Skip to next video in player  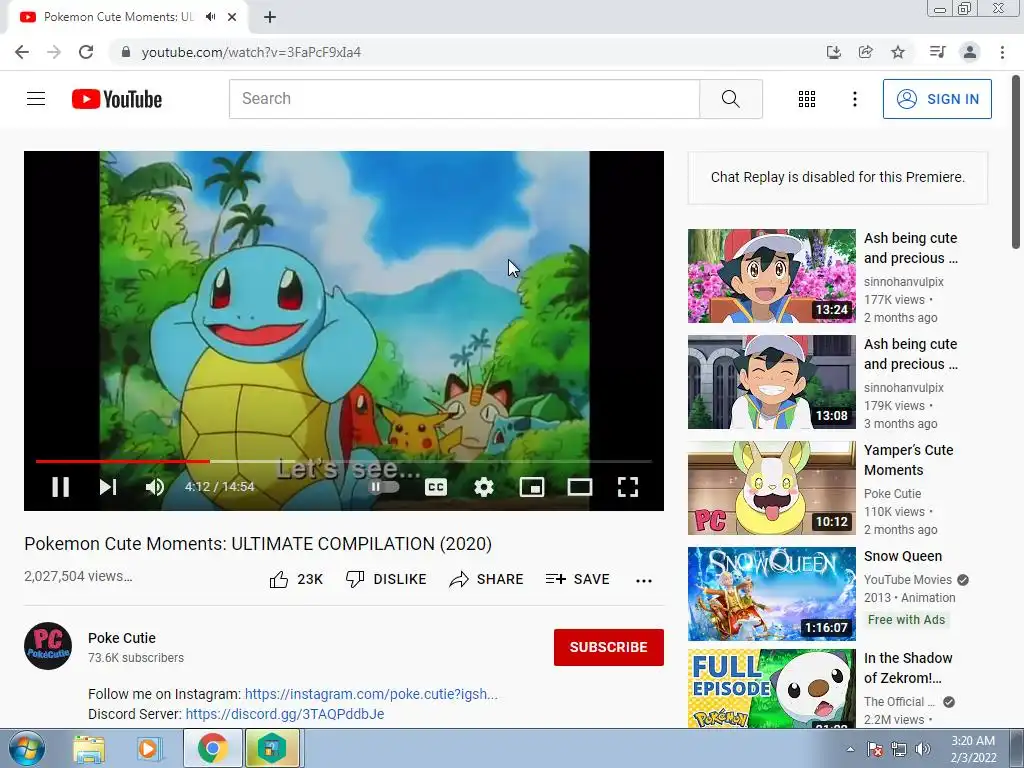(x=108, y=487)
